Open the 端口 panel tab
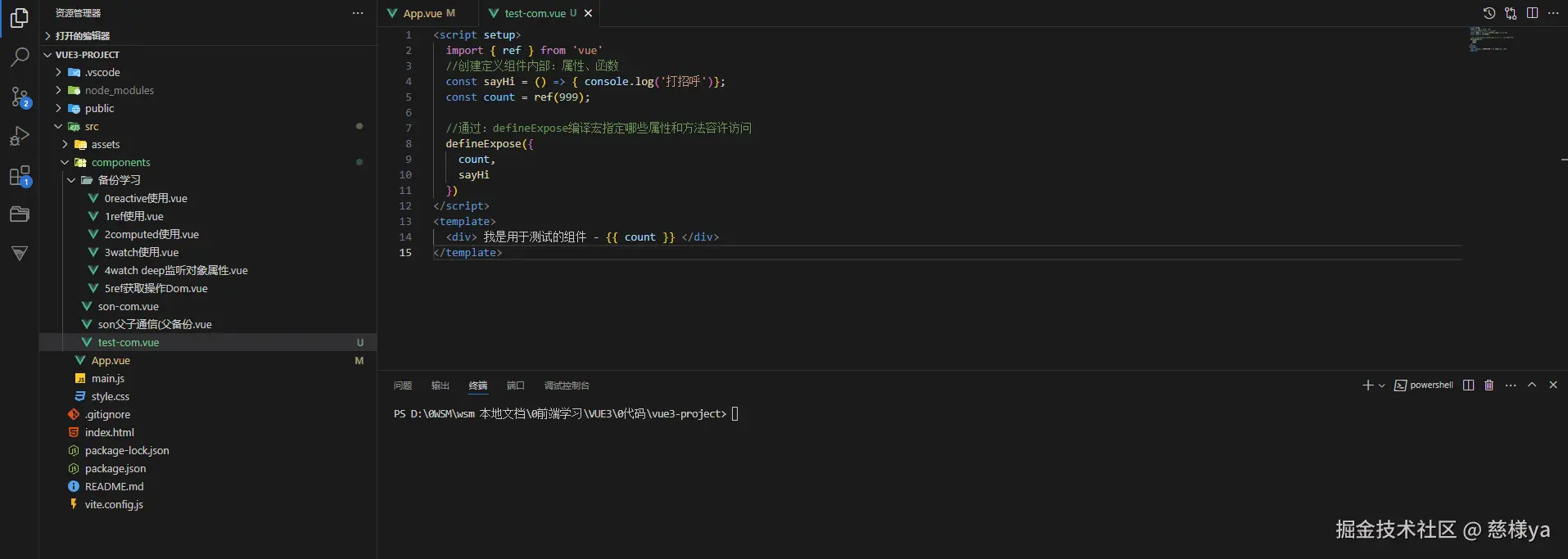The width and height of the screenshot is (1568, 559). tap(516, 385)
